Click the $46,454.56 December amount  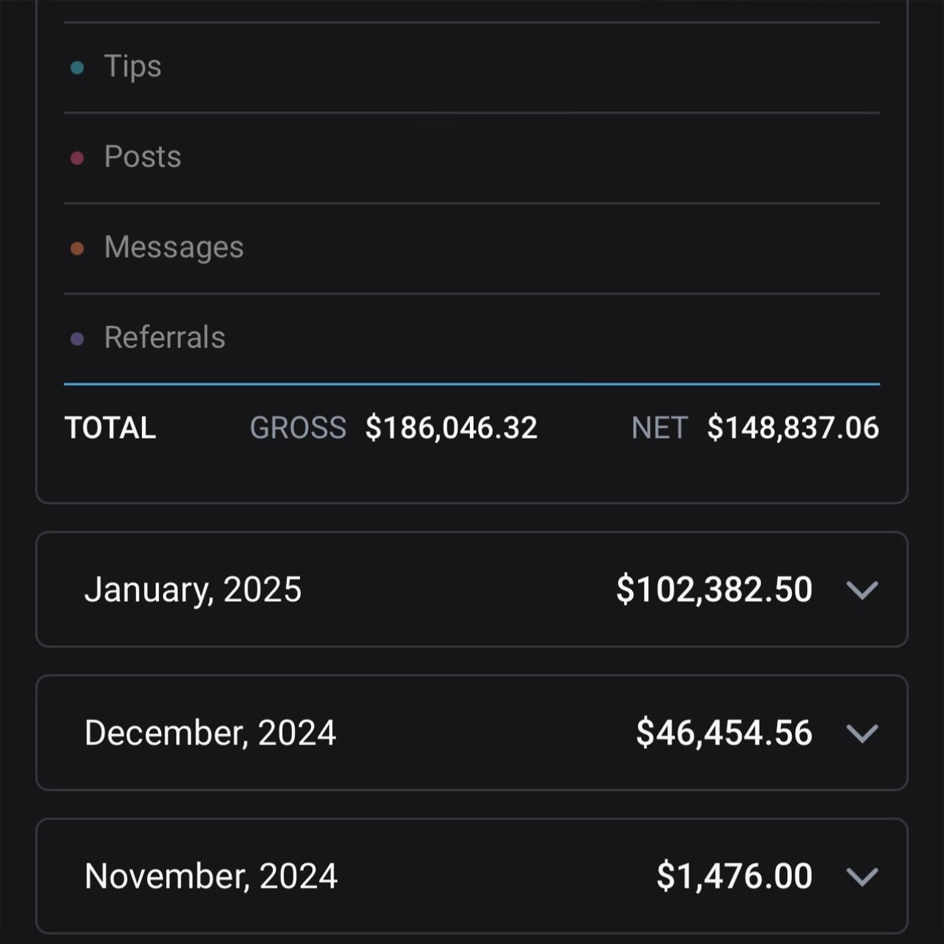click(x=724, y=733)
